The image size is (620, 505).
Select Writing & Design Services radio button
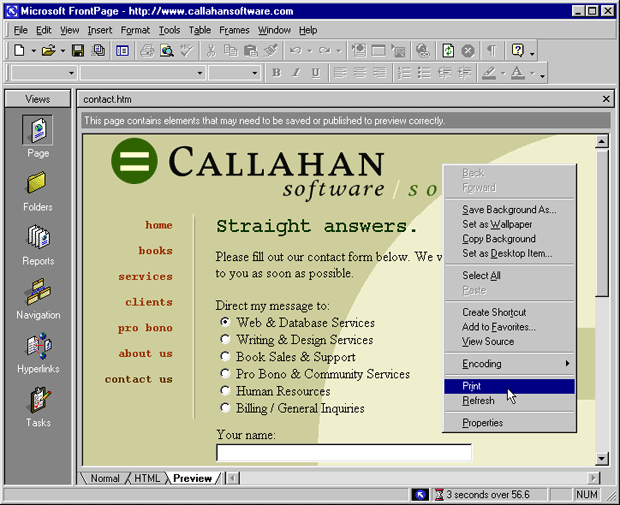tap(226, 340)
